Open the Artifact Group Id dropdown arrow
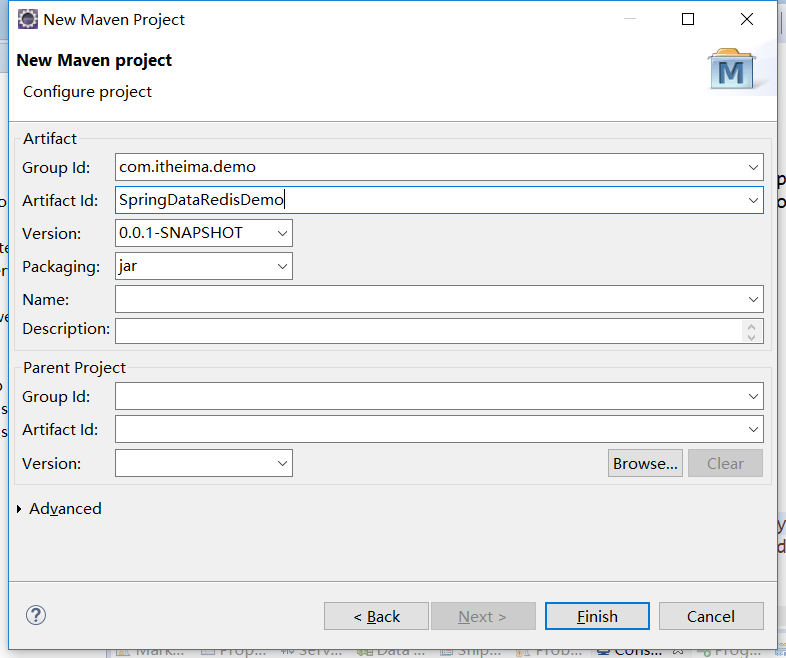This screenshot has height=658, width=786. (x=753, y=167)
